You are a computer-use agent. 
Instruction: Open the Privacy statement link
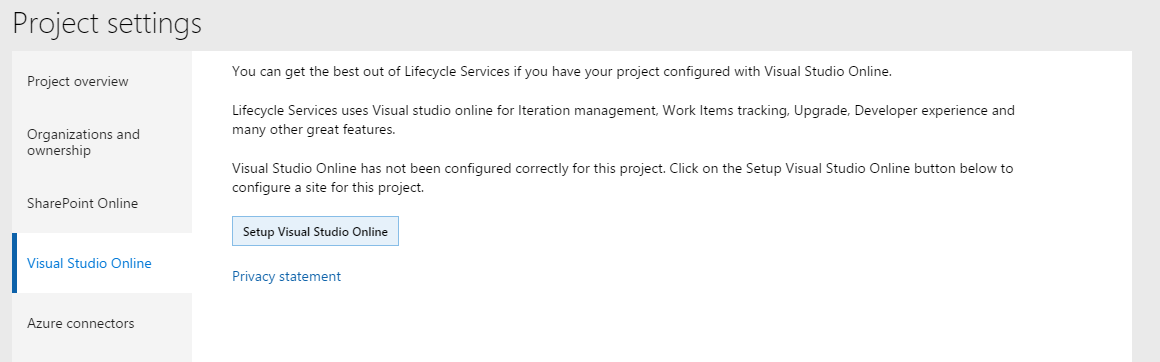(286, 276)
